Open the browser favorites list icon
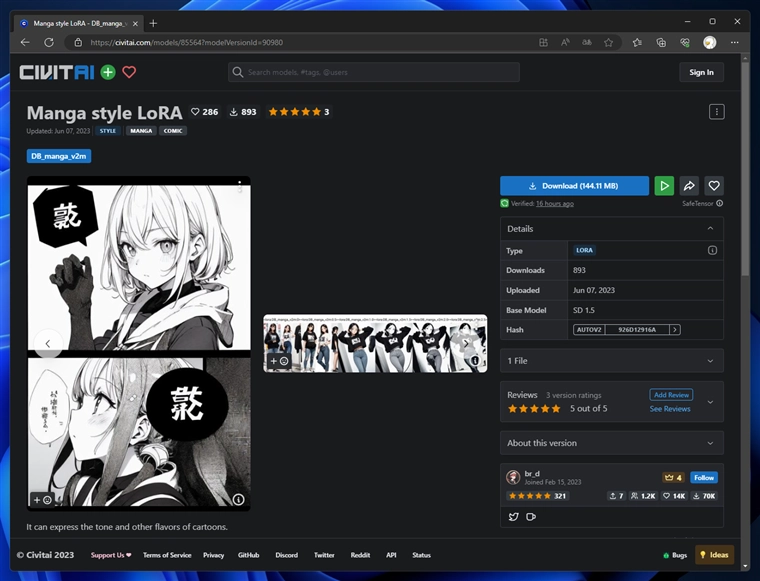The width and height of the screenshot is (760, 581). tap(637, 43)
